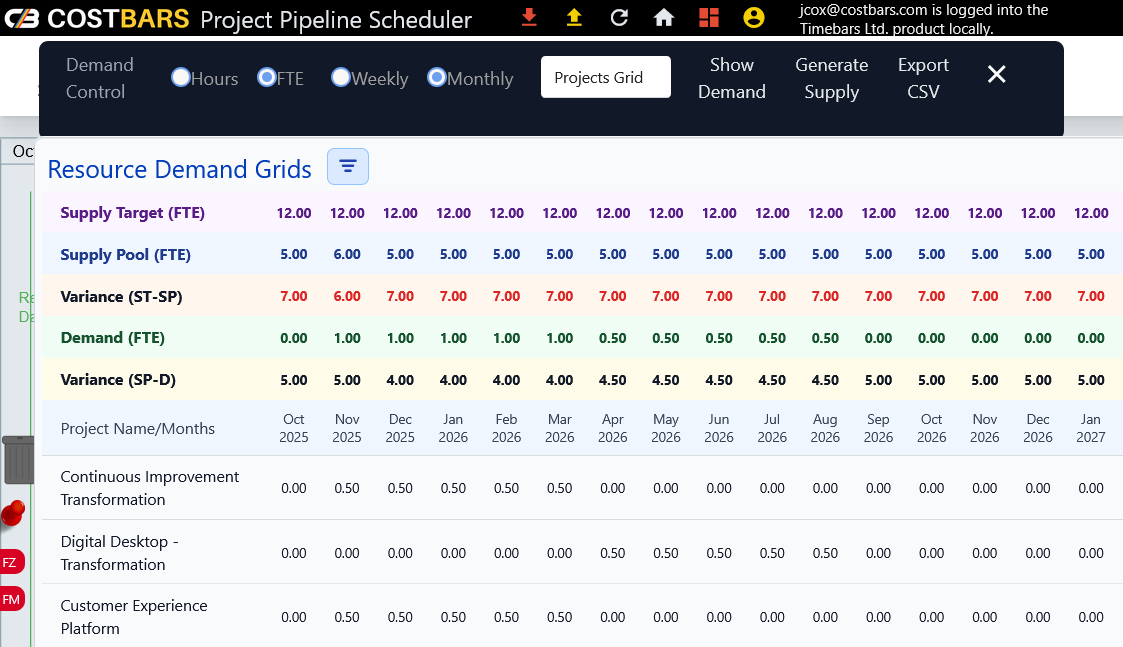Click the filter icon beside Resource Demand Grids
This screenshot has height=647, width=1123.
(x=348, y=166)
